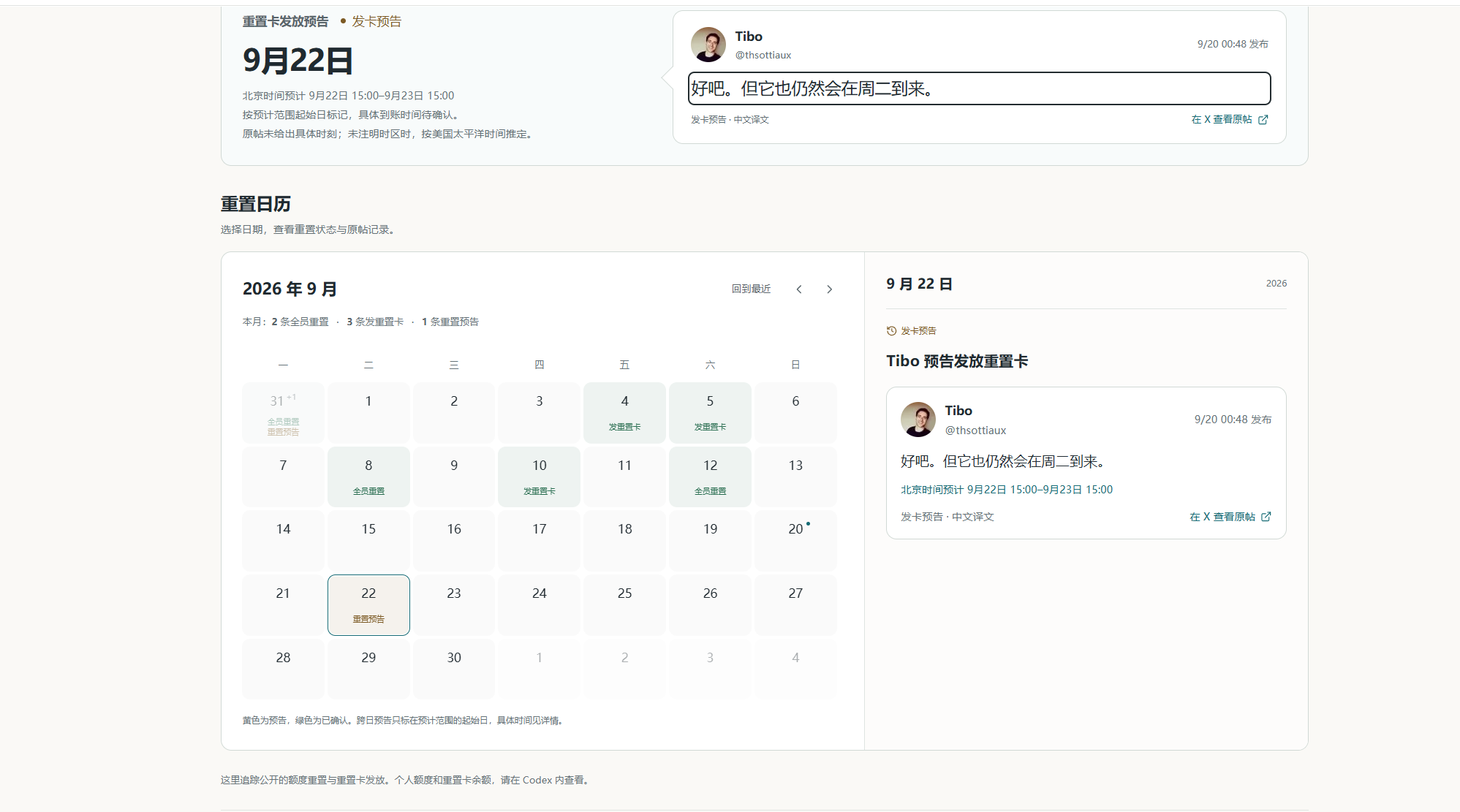Select September 30 on the calendar
This screenshot has width=1460, height=812.
point(454,669)
